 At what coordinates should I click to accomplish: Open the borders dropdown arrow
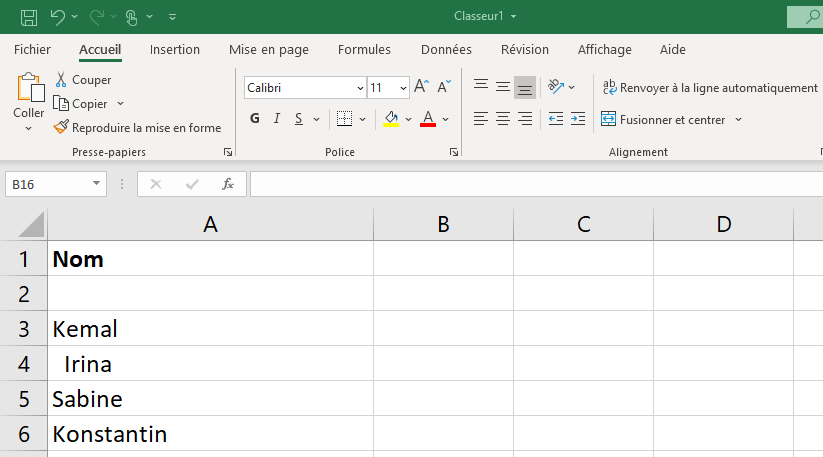click(362, 120)
